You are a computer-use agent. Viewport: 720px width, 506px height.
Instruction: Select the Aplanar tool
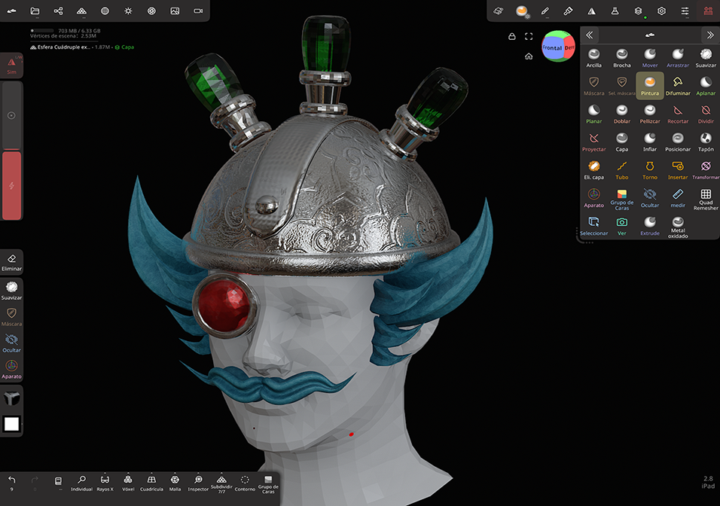[x=706, y=86]
